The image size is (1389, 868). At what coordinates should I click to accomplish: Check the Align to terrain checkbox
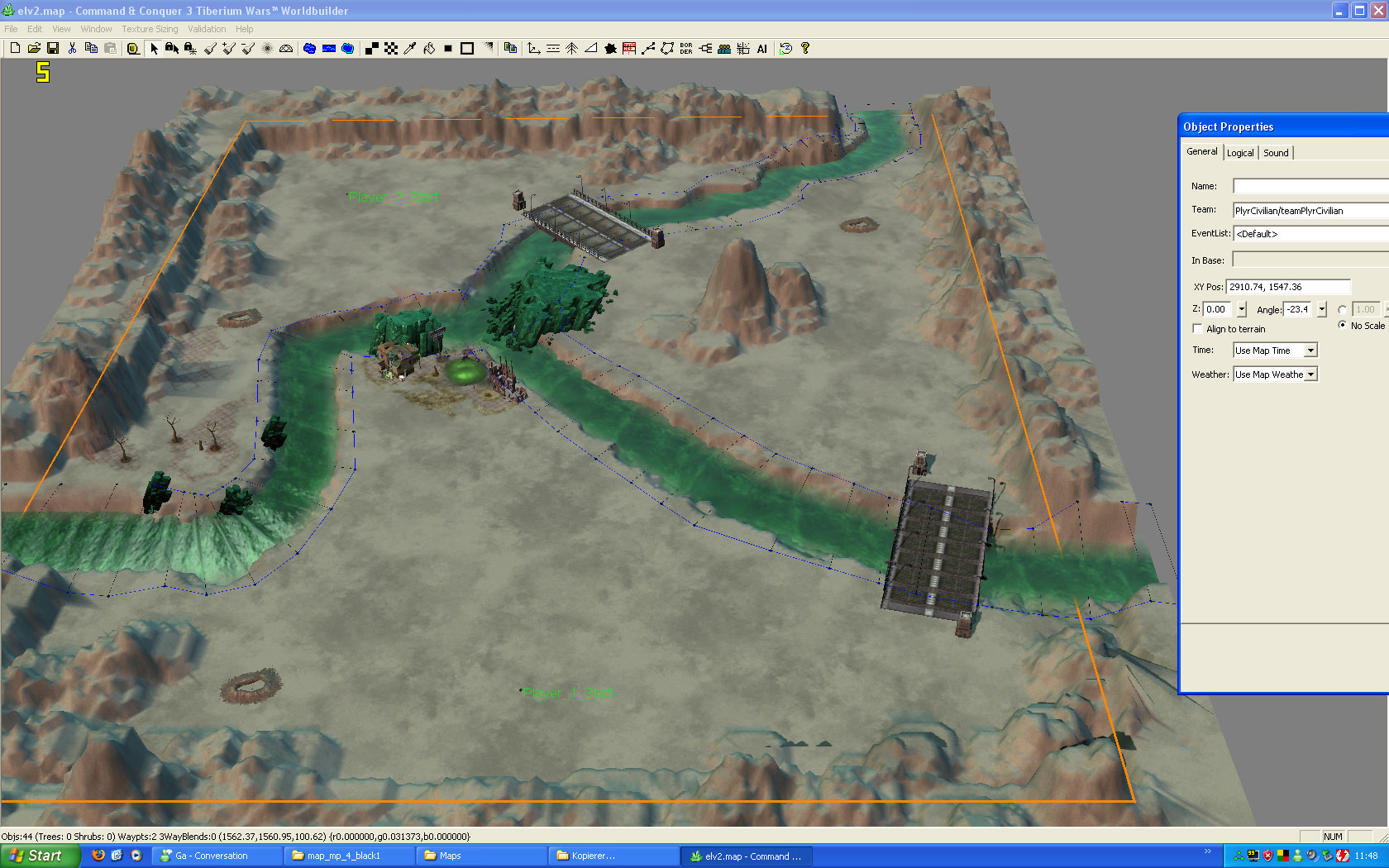[x=1197, y=329]
